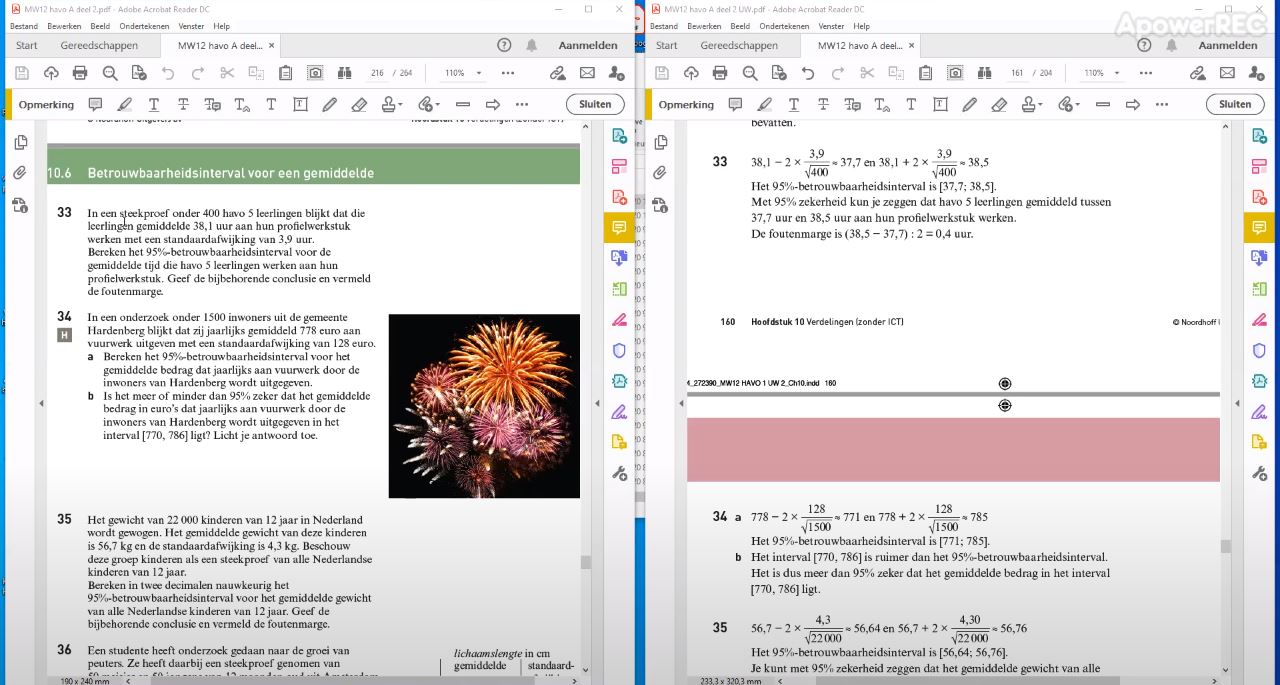
Task: Select highlighter tool in left window
Action: point(124,104)
